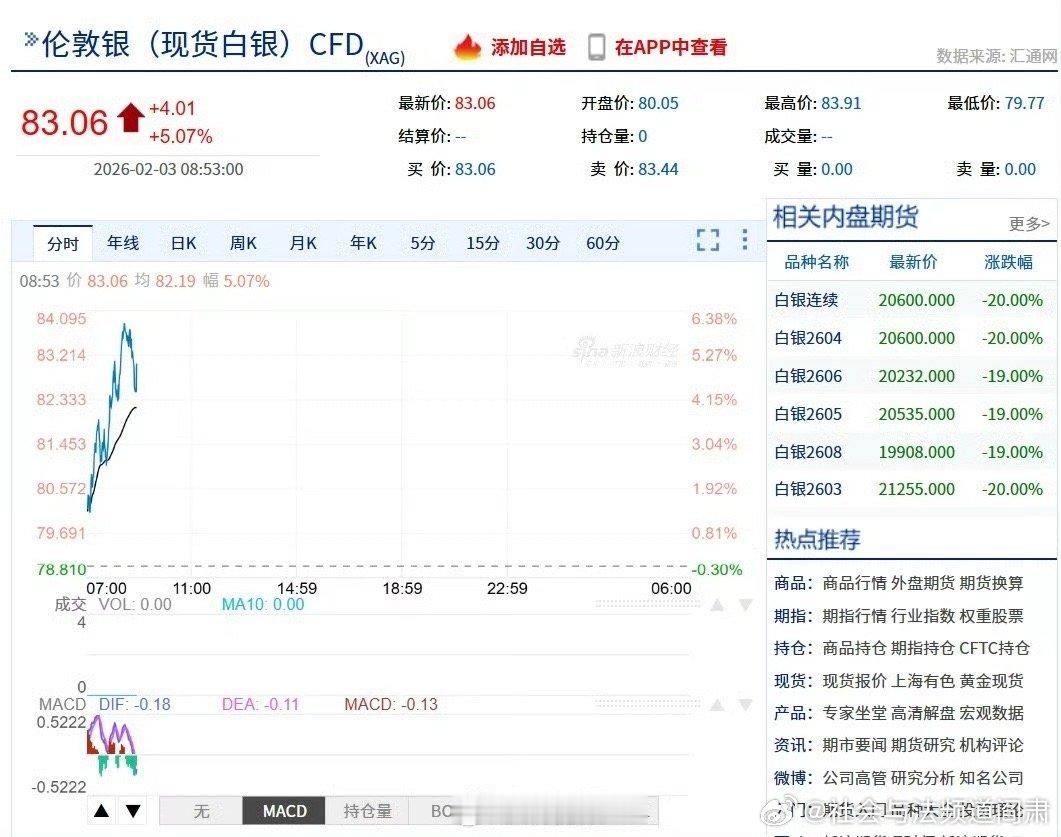Switch to the 月K chart tab

(303, 243)
